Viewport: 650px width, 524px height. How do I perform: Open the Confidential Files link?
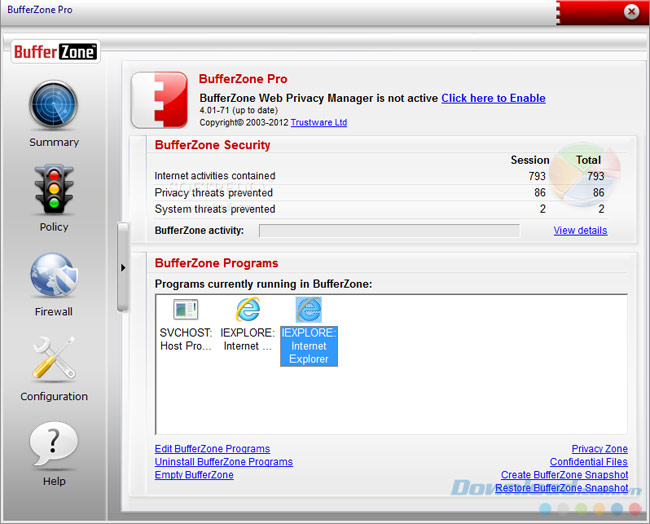pyautogui.click(x=589, y=462)
